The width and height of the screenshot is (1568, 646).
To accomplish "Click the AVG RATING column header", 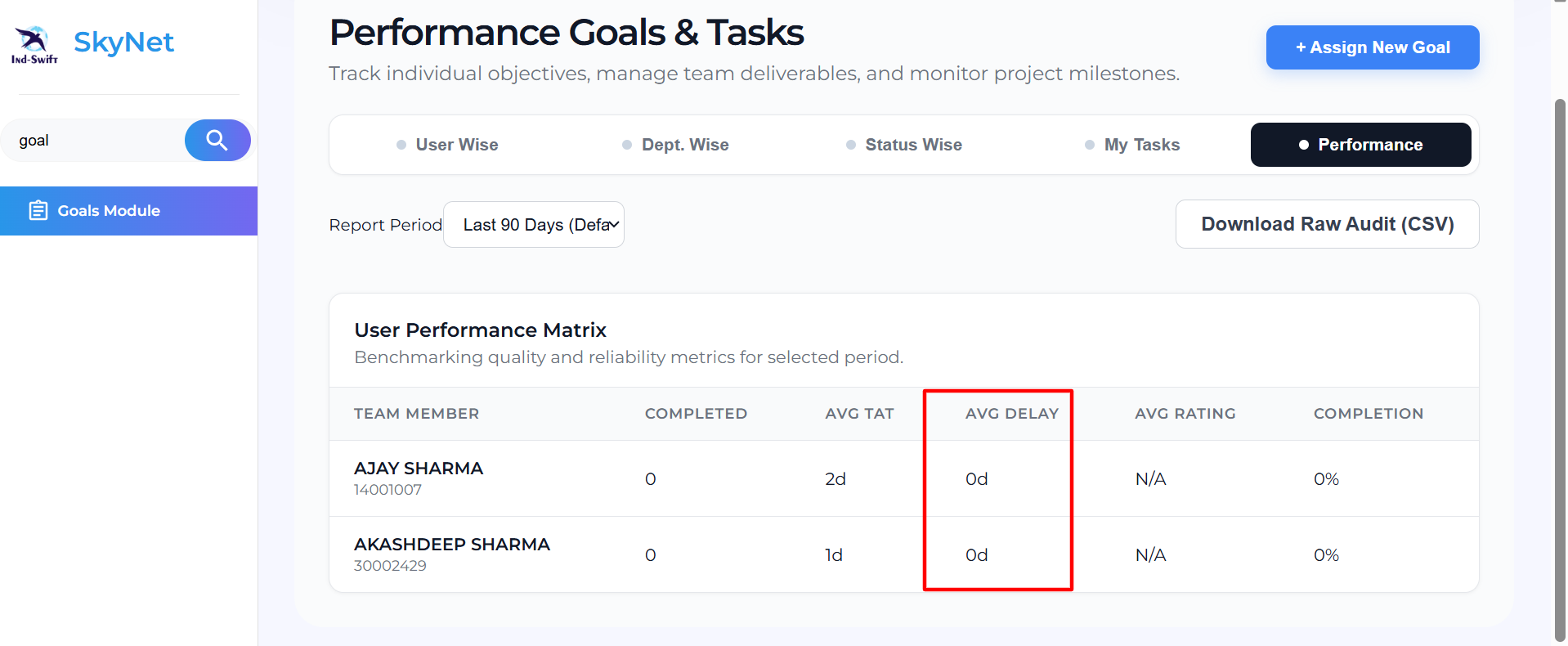I will click(x=1185, y=414).
